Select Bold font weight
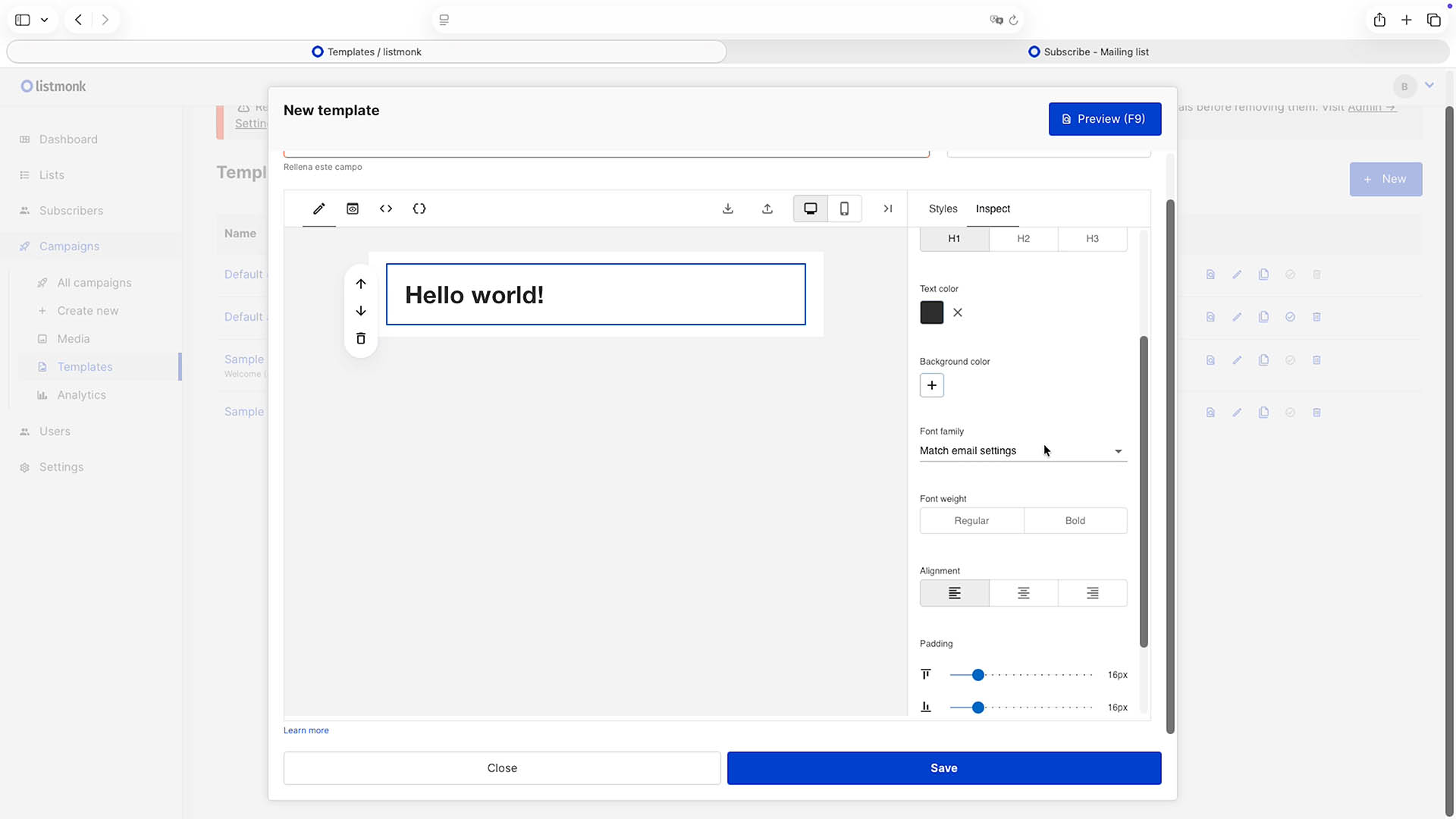This screenshot has width=1456, height=819. (1075, 520)
